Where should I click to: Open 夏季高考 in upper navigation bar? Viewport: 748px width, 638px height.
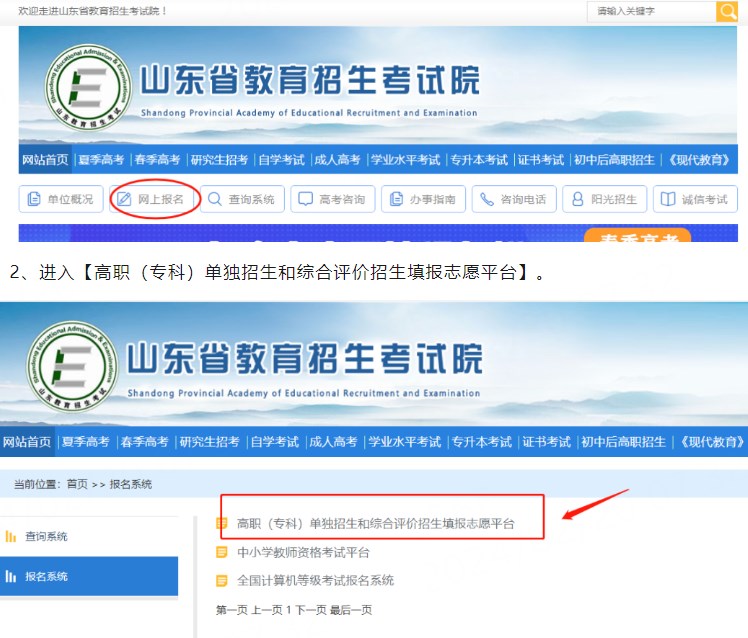(101, 159)
